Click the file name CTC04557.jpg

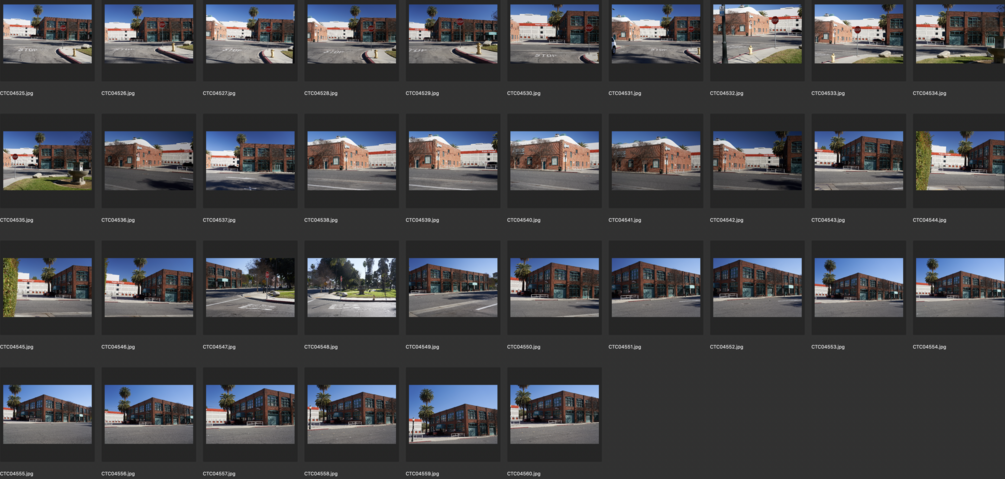pyautogui.click(x=220, y=474)
